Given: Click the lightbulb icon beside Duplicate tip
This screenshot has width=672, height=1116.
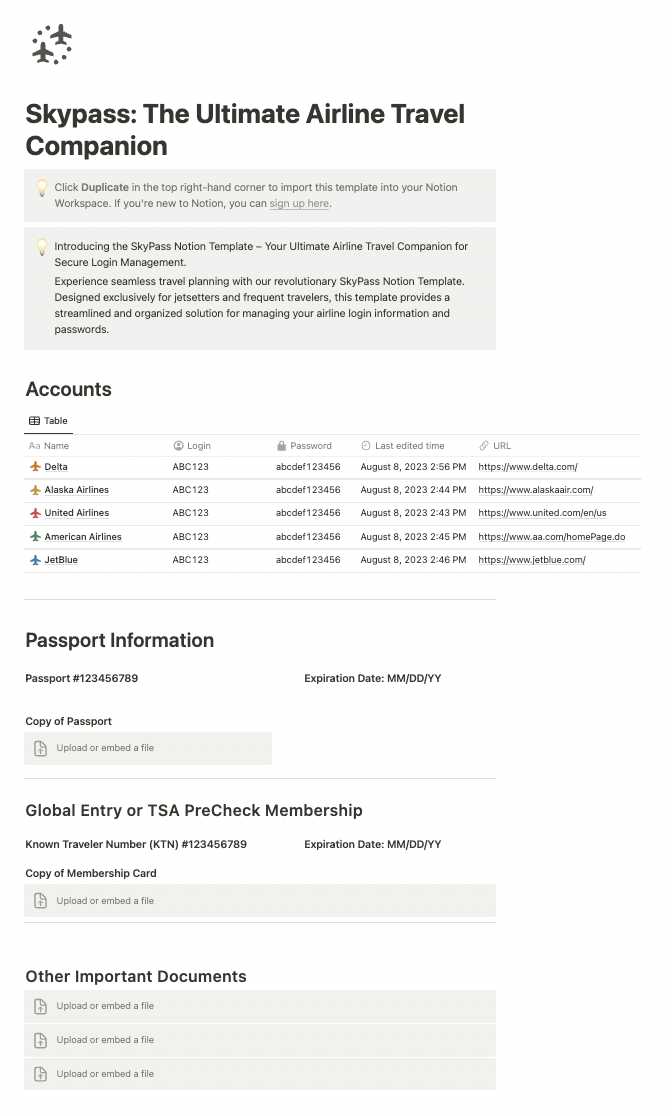Looking at the screenshot, I should tap(41, 187).
